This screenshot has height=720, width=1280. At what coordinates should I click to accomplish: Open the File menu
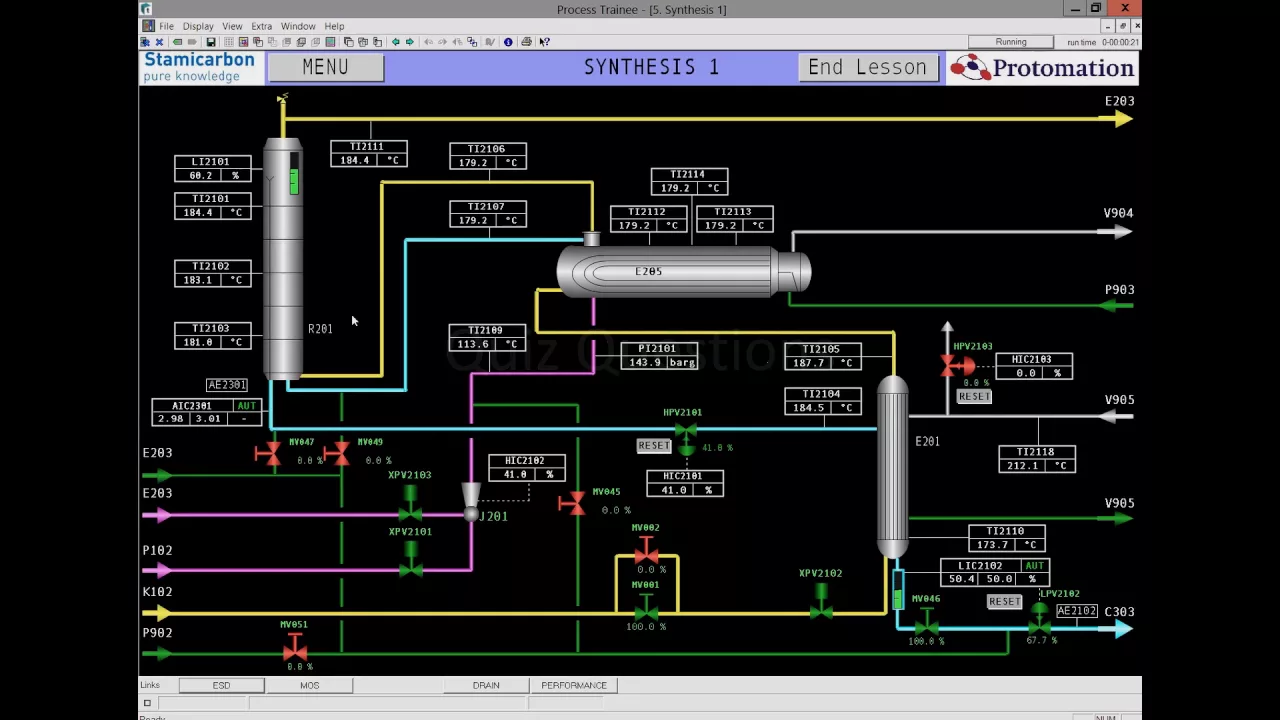(166, 26)
